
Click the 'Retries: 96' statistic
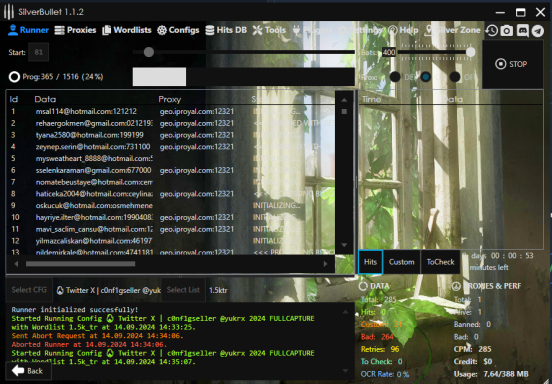(x=380, y=349)
